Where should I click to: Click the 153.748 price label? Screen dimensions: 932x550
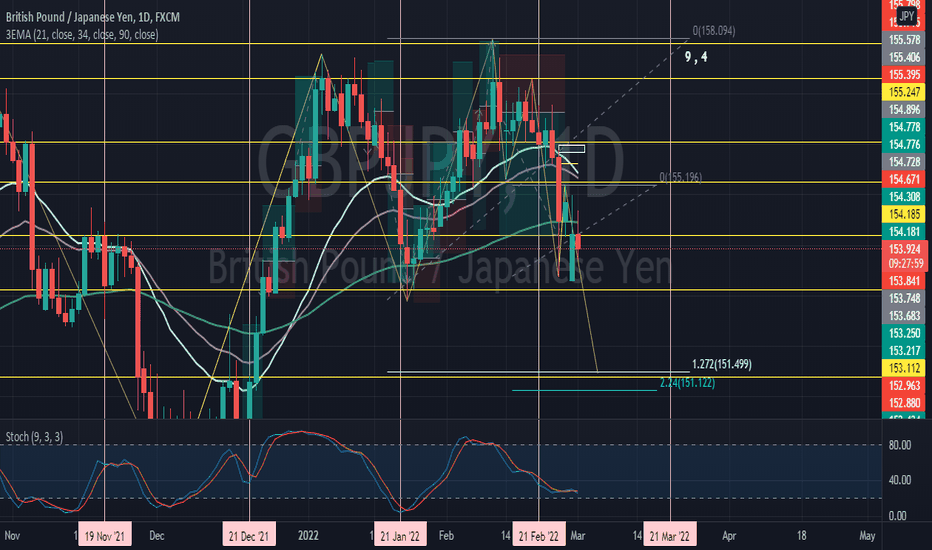[x=904, y=298]
